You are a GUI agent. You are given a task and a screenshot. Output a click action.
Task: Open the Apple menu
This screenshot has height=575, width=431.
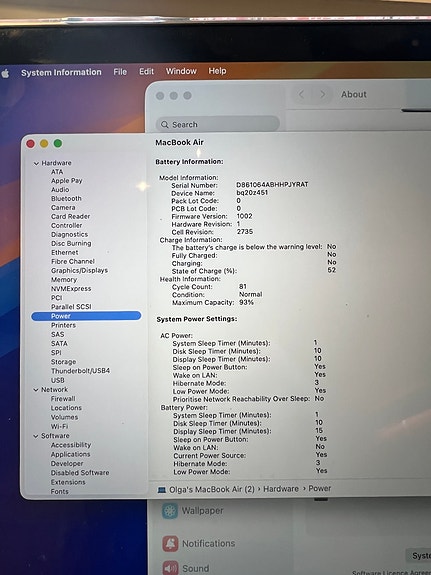pyautogui.click(x=6, y=73)
